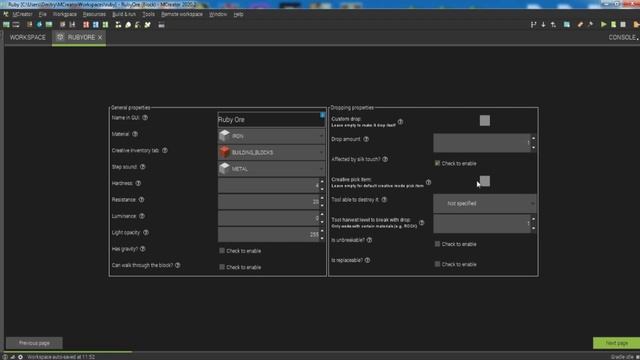Viewport: 640px width, 360px height.
Task: Open the MCreator menu
Action: click(22, 14)
